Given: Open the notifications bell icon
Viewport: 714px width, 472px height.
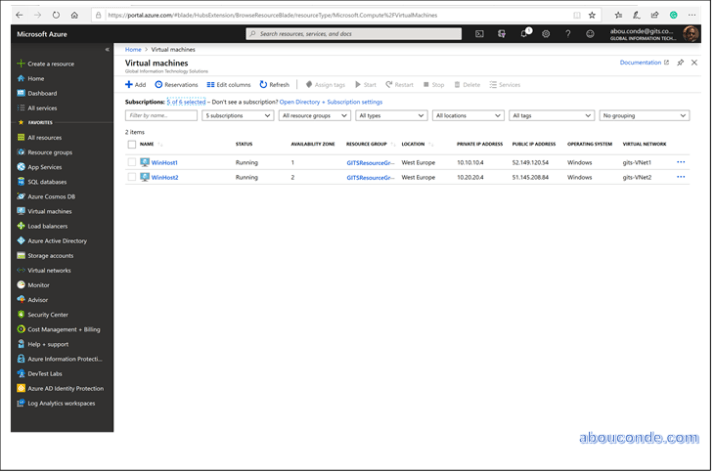Looking at the screenshot, I should (x=523, y=34).
